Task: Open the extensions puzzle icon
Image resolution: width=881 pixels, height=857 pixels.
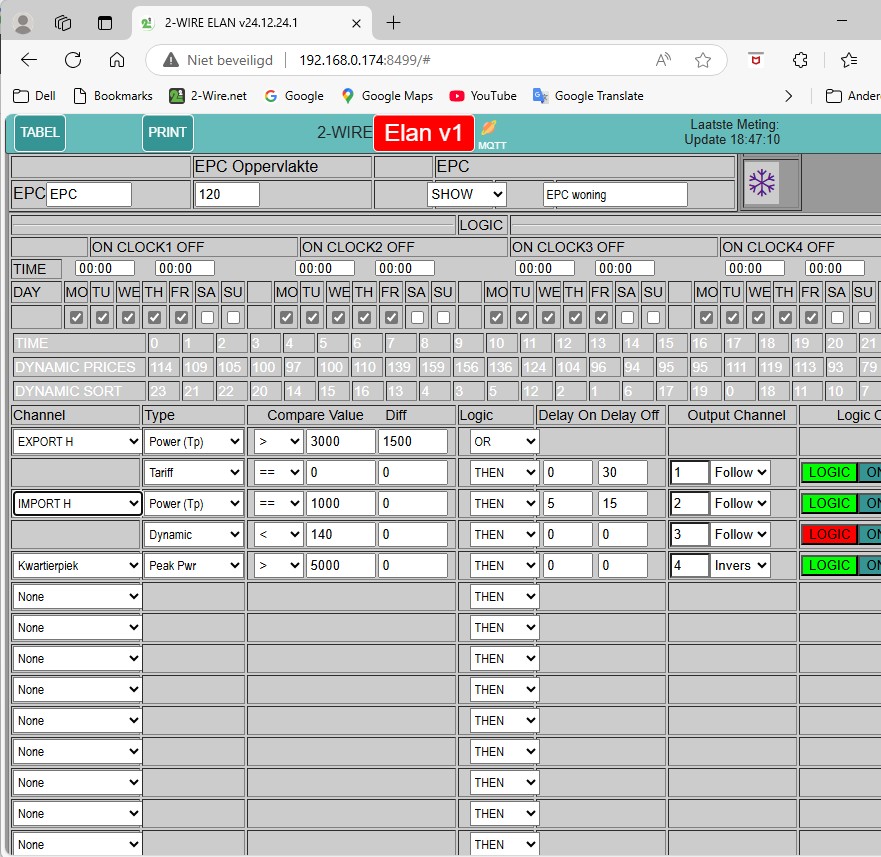Action: click(800, 60)
